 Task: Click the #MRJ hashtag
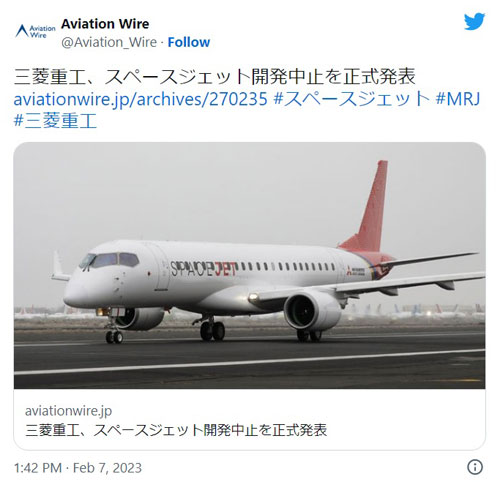[x=458, y=99]
